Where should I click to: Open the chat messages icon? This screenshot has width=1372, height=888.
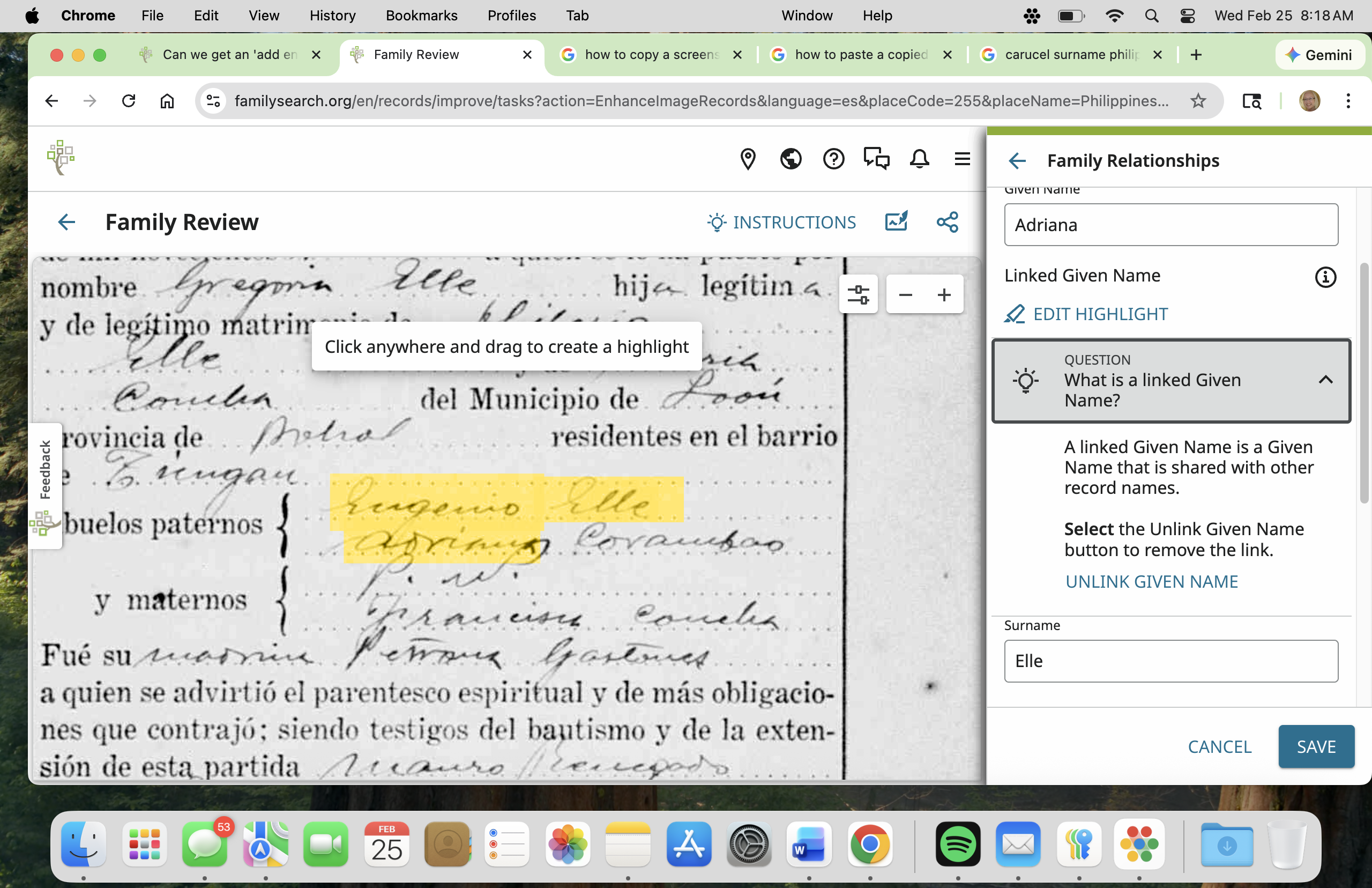pos(876,159)
